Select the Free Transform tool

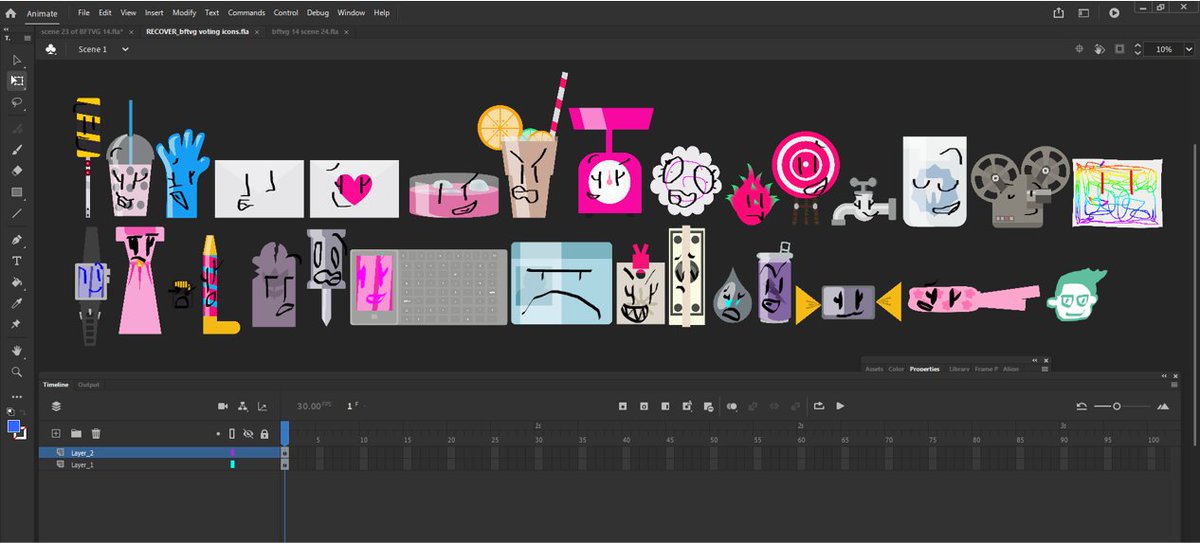16,81
